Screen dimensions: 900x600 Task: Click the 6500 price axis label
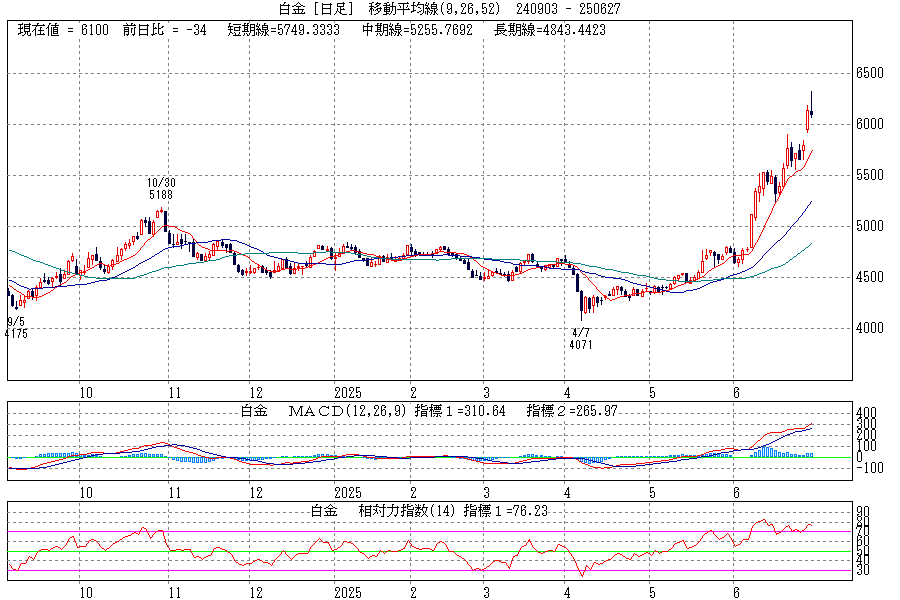(868, 74)
